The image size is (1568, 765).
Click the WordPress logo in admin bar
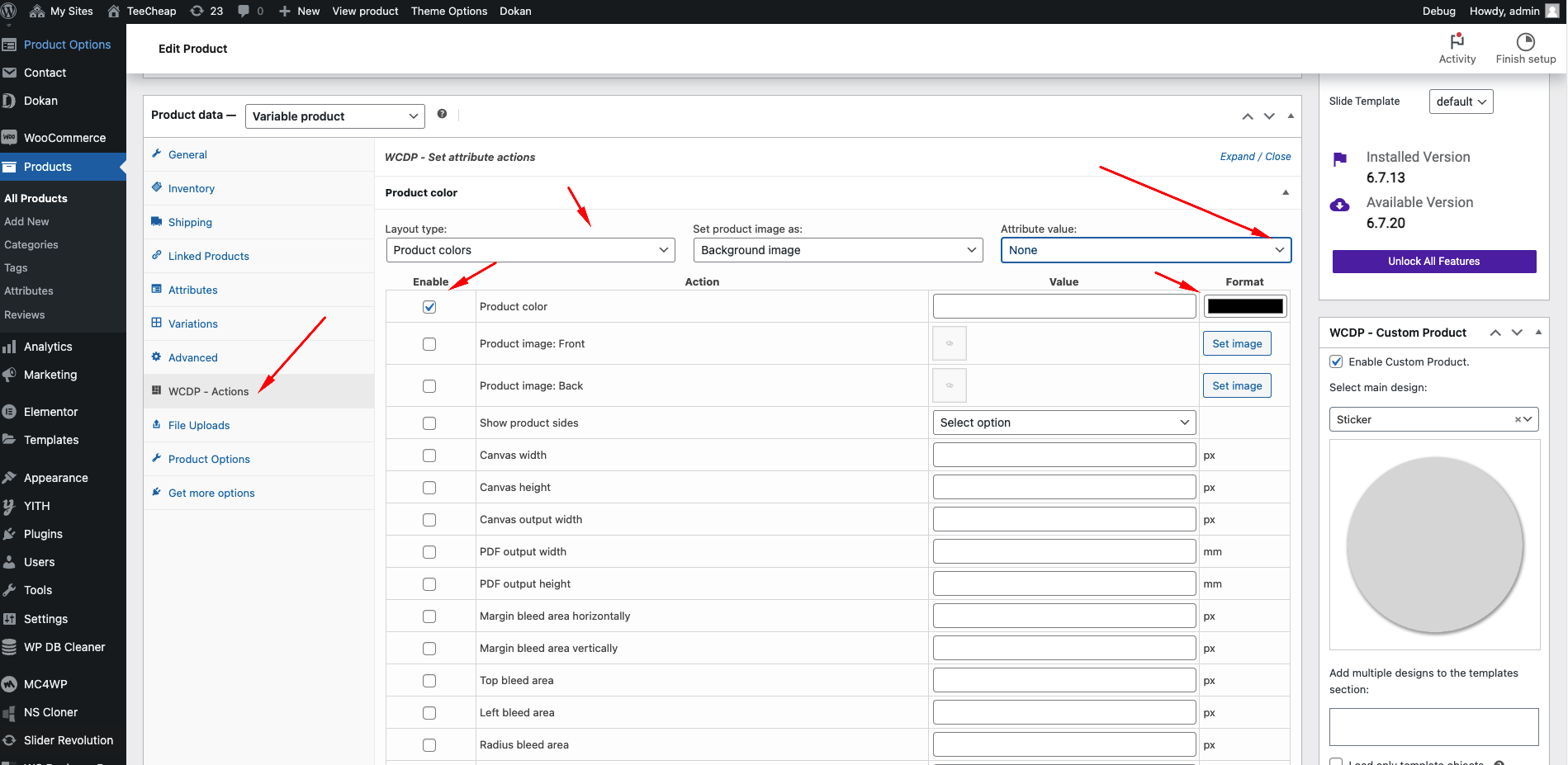tap(8, 11)
